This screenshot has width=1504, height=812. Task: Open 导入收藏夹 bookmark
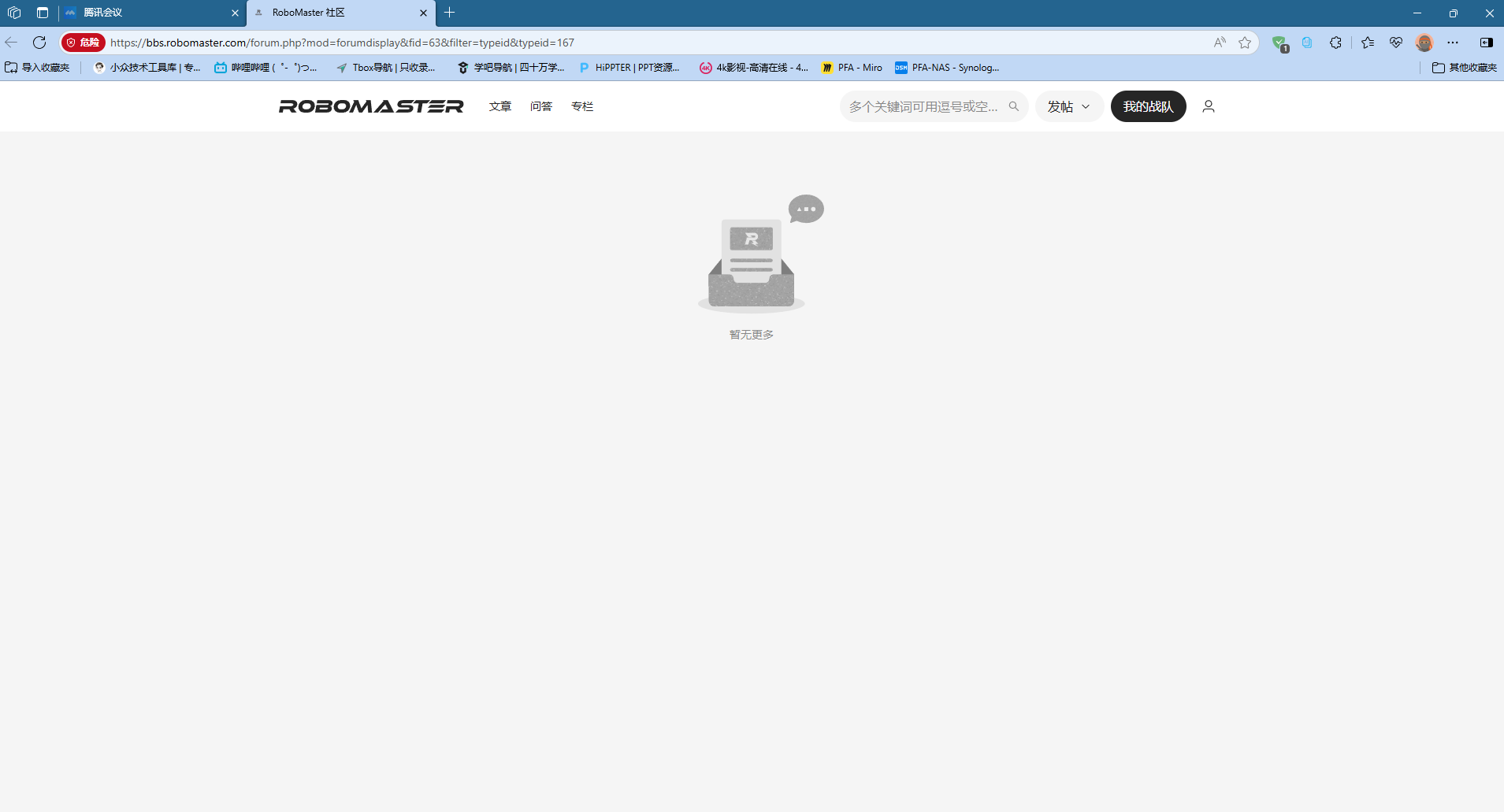[38, 68]
